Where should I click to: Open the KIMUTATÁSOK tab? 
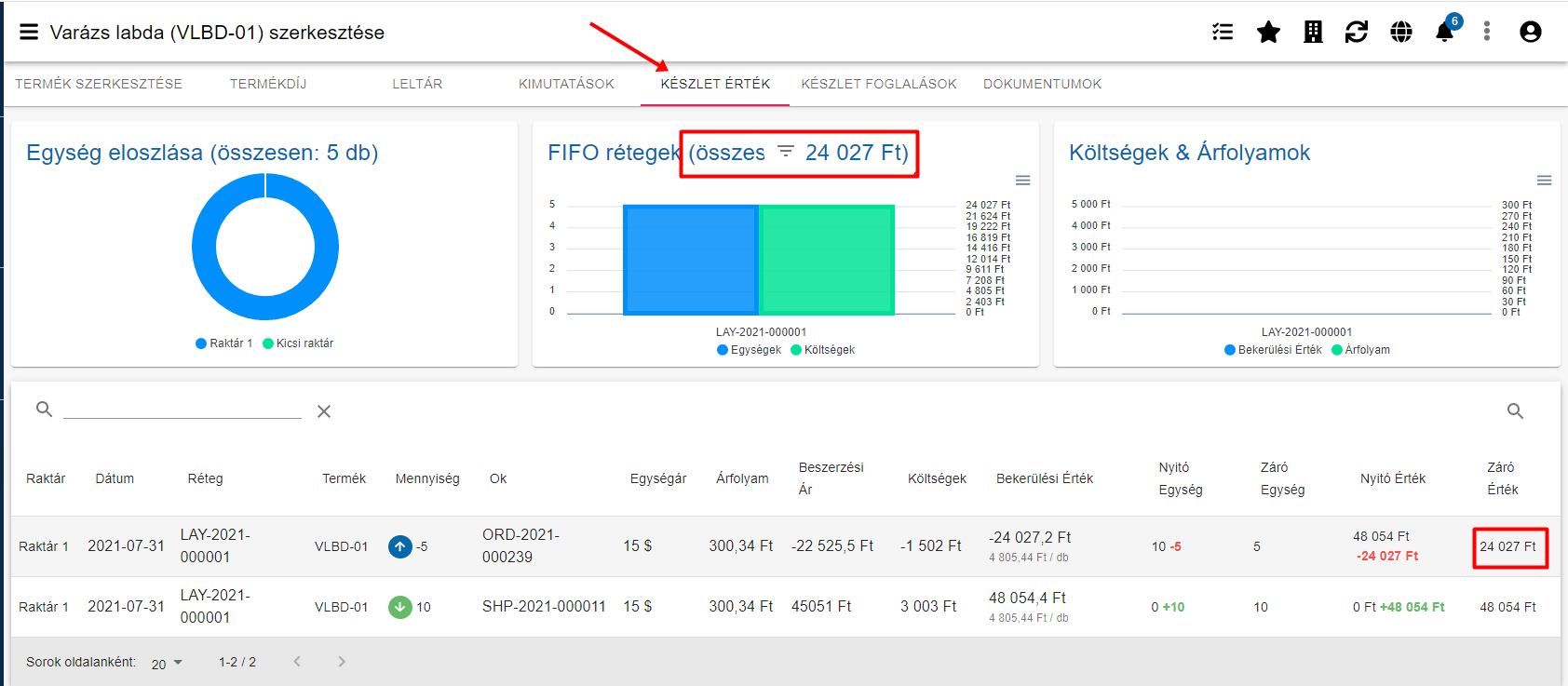click(566, 84)
